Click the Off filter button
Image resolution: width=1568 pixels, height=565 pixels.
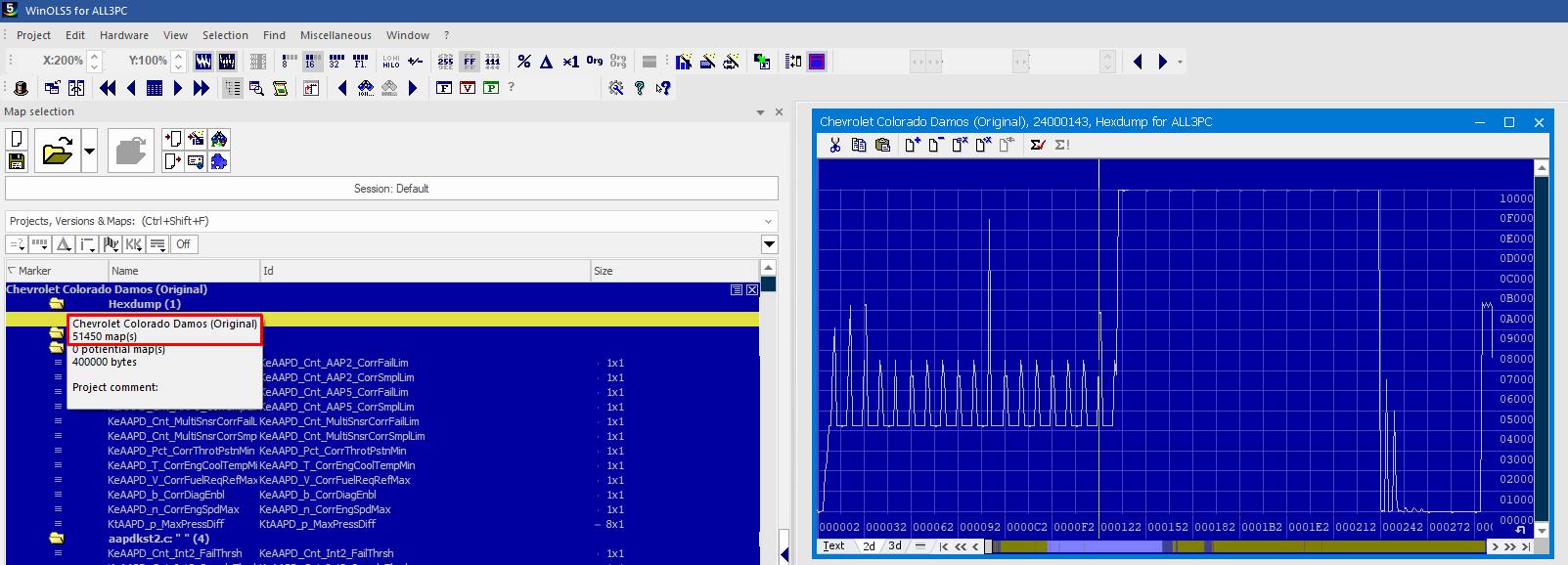[x=183, y=244]
